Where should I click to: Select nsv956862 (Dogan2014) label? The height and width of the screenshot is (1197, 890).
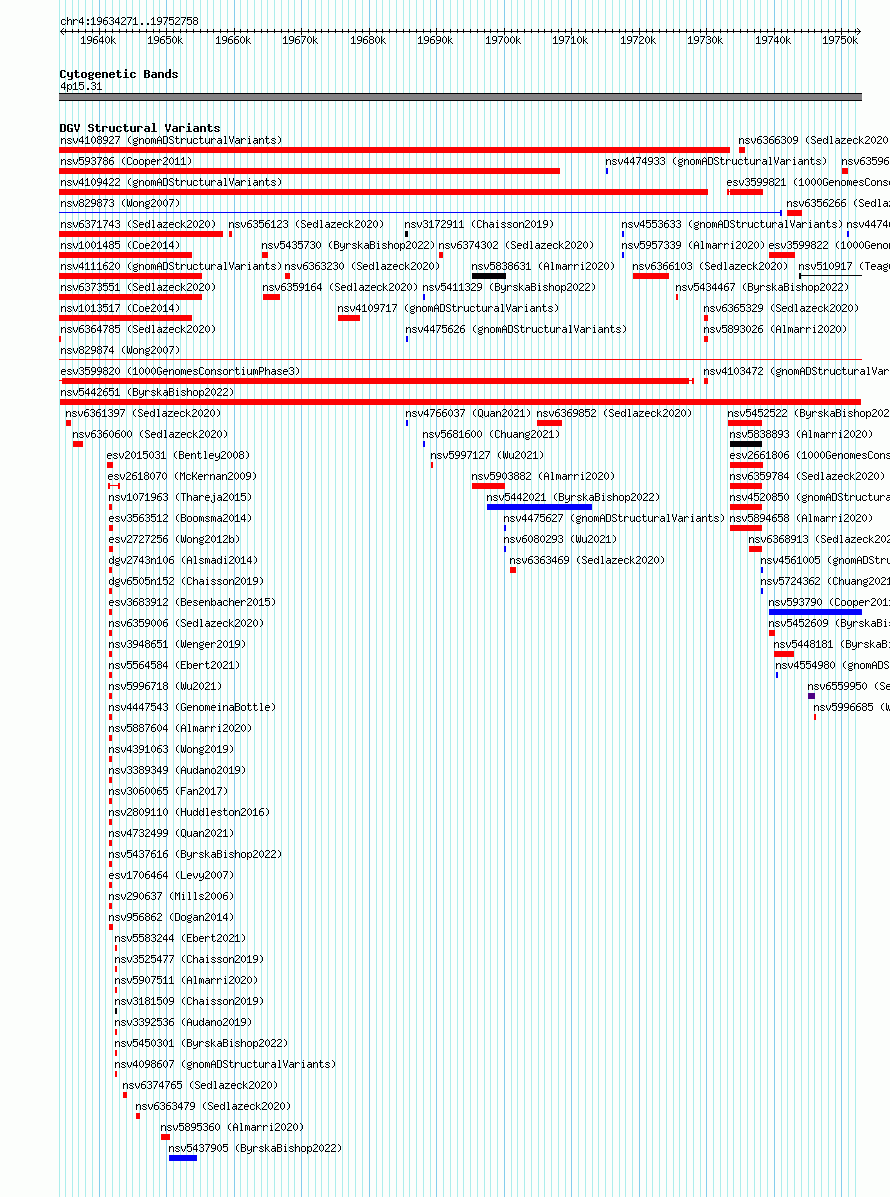coord(171,918)
